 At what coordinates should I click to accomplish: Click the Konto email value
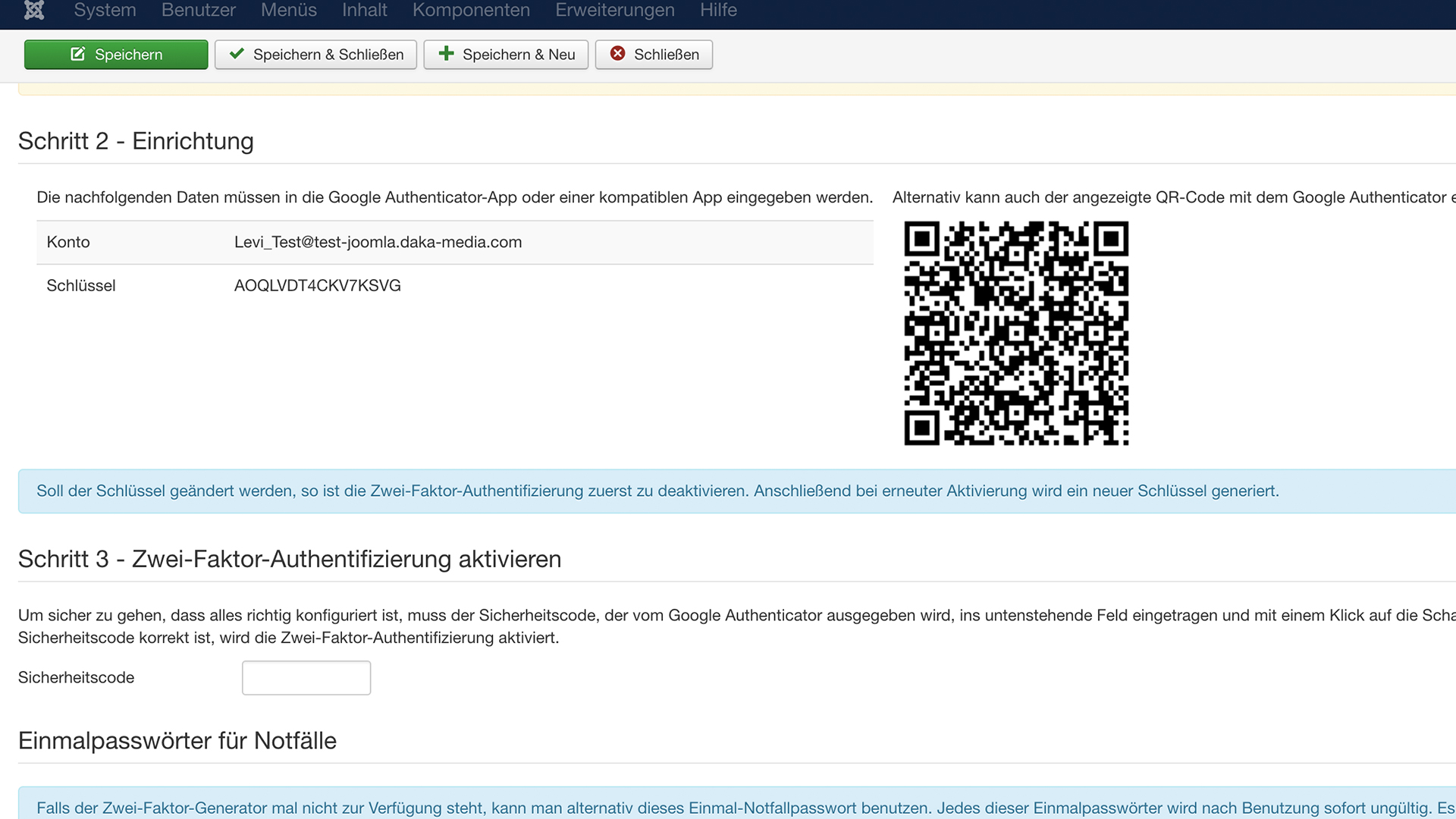coord(378,242)
